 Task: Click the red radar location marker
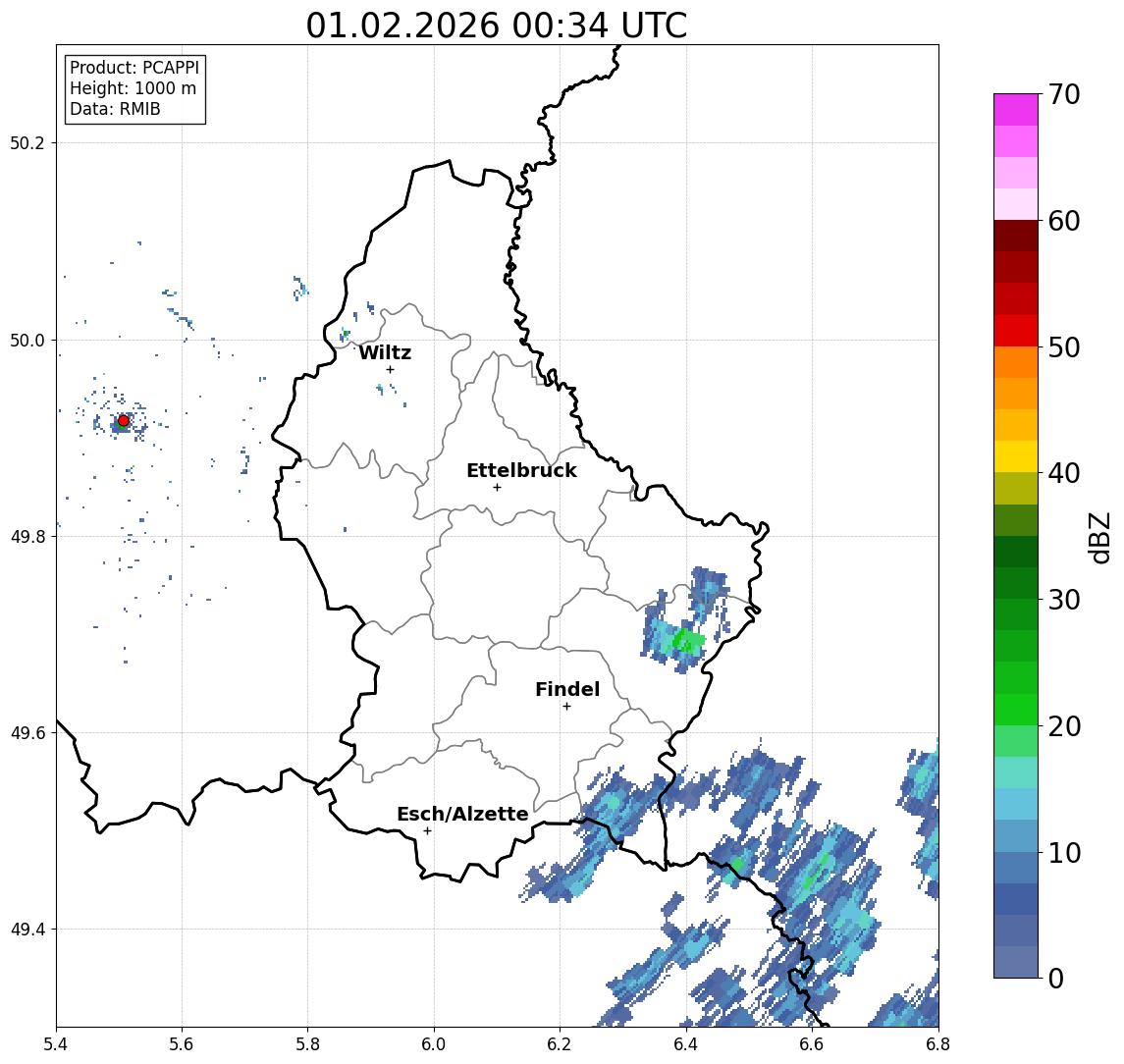(124, 421)
